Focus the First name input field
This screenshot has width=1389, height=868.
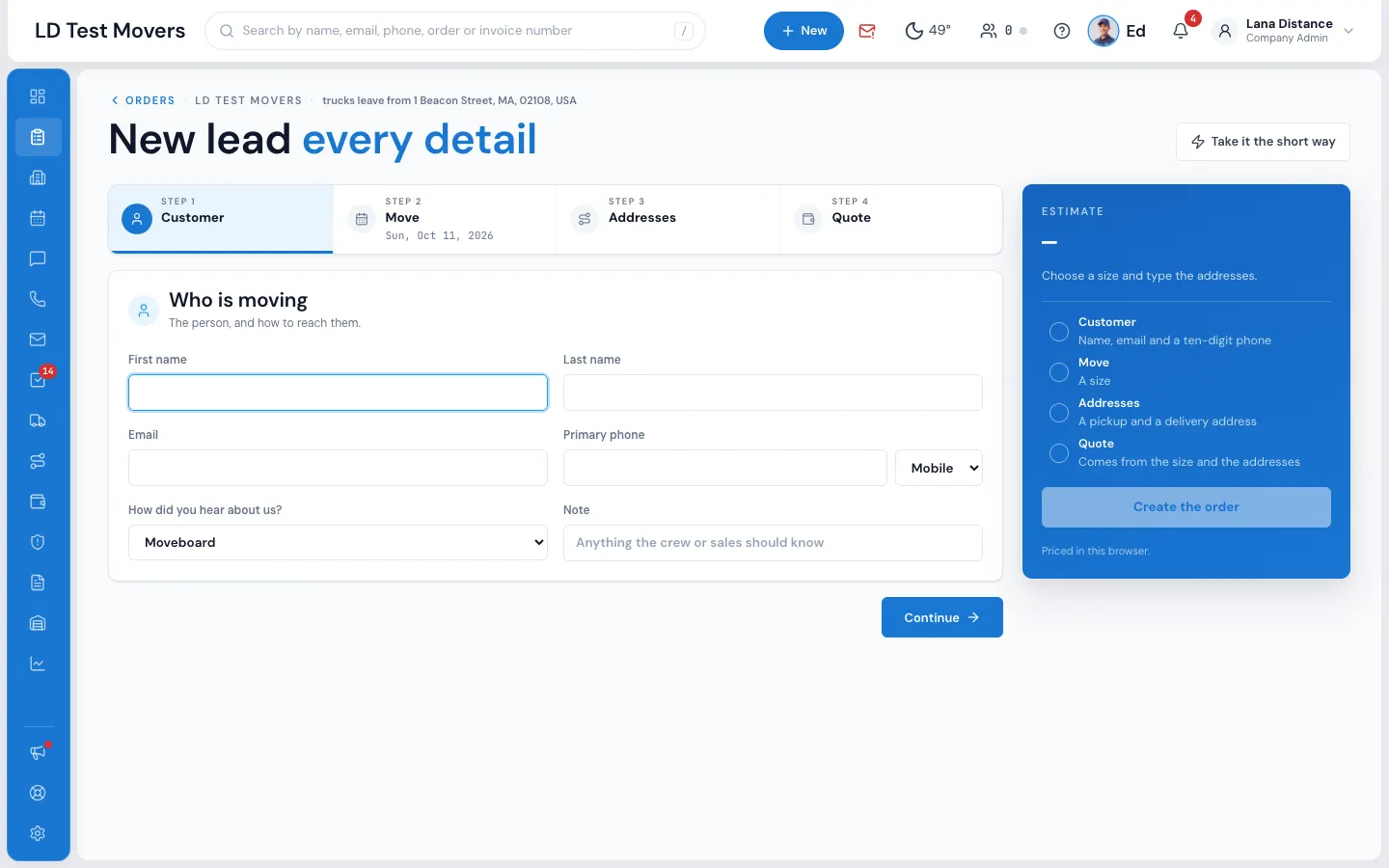(x=338, y=393)
